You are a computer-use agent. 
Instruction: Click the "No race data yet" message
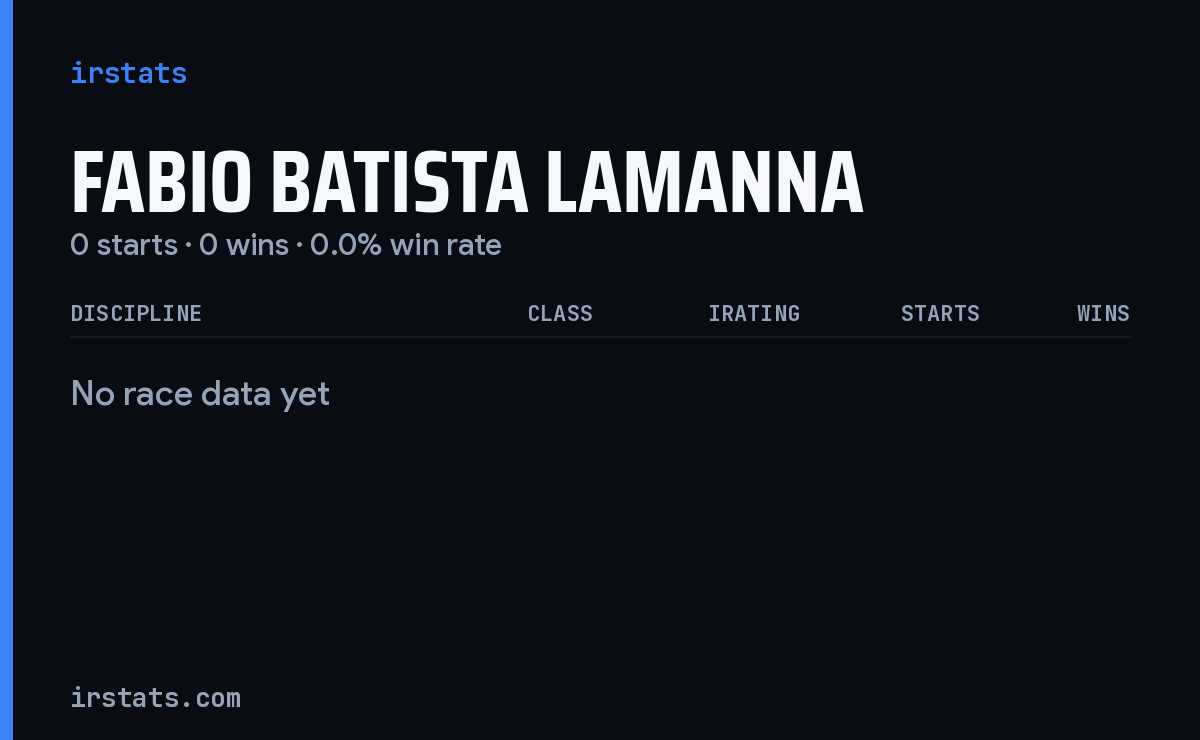(x=200, y=394)
